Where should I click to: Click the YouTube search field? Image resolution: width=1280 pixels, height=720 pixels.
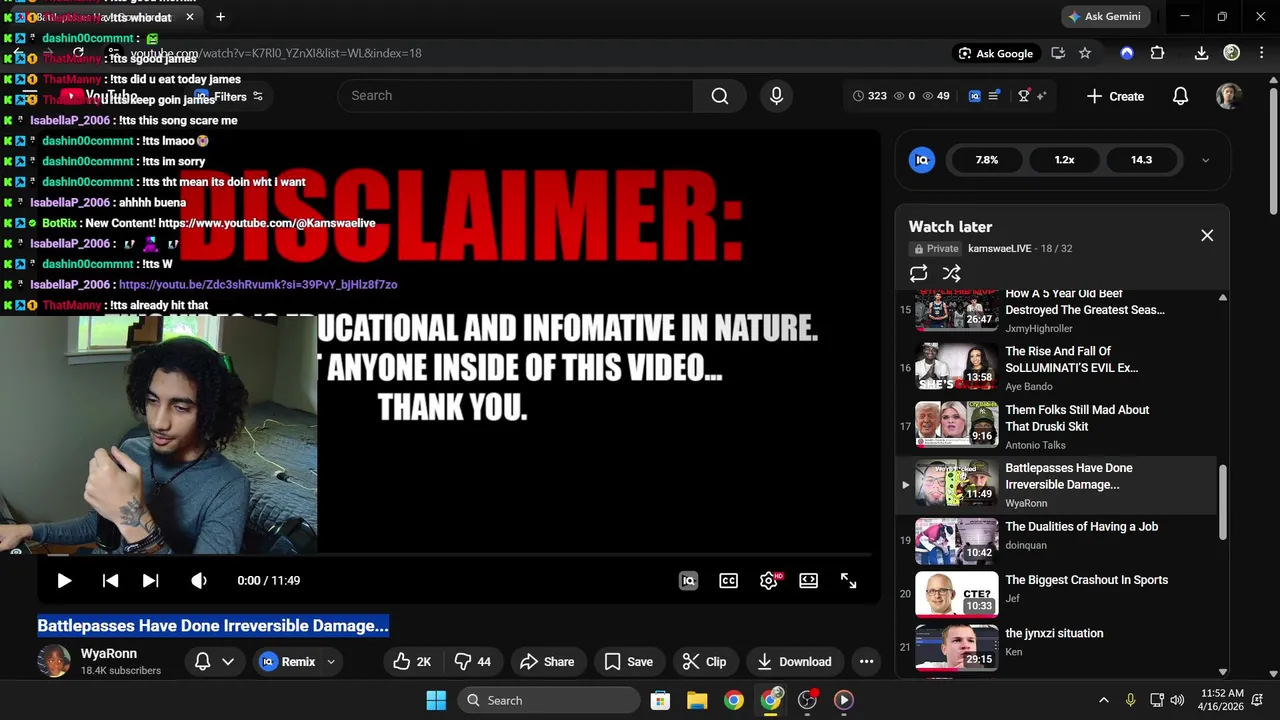(515, 96)
